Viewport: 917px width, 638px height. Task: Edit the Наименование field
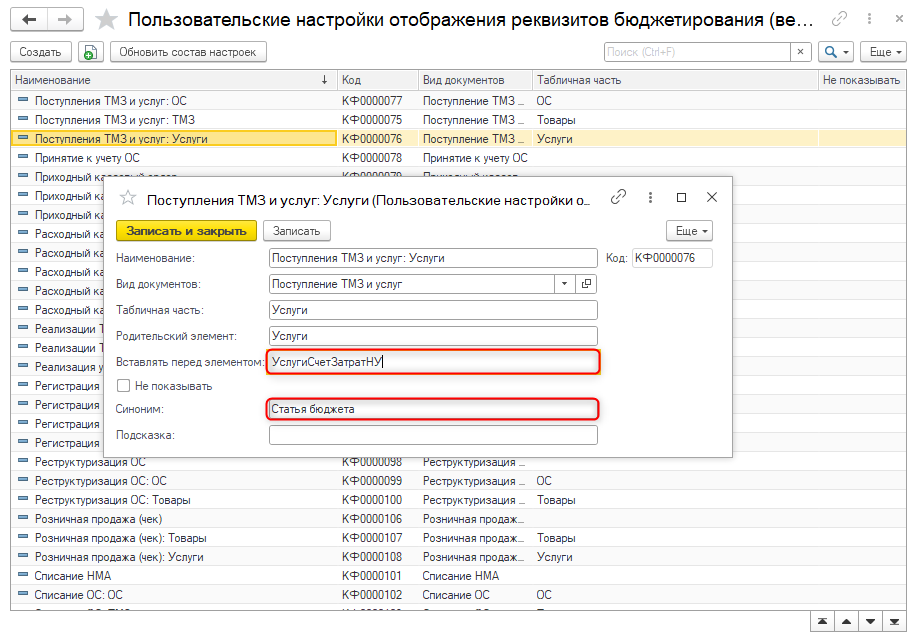point(433,258)
